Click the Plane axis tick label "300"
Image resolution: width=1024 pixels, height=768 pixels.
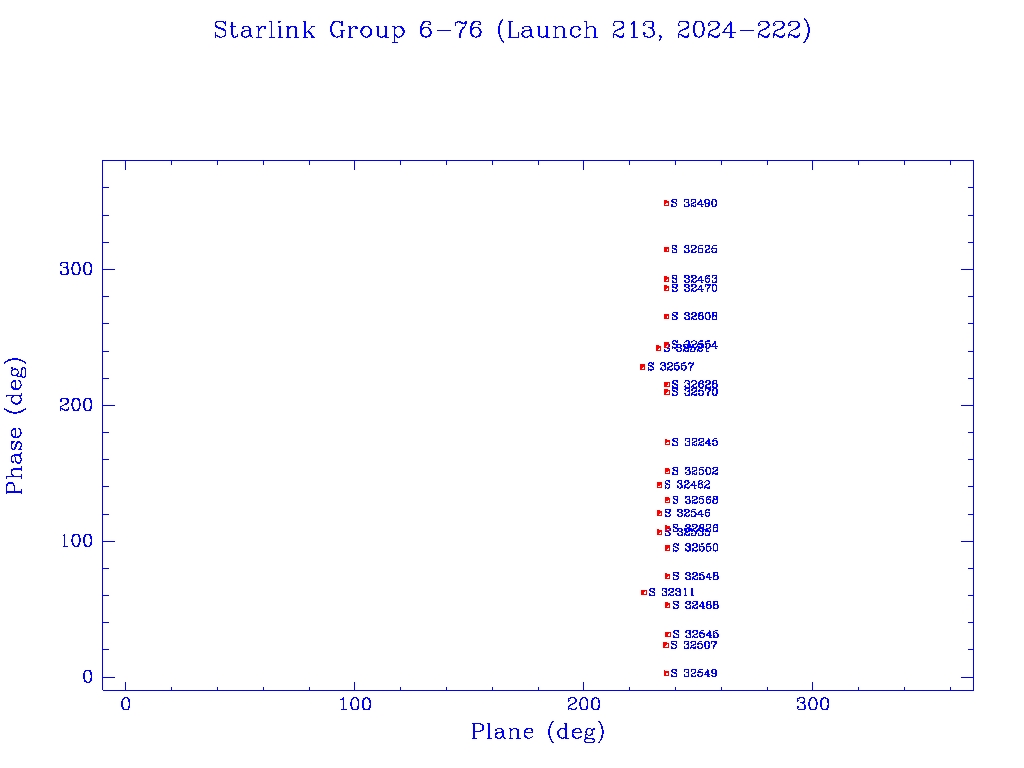coord(812,705)
